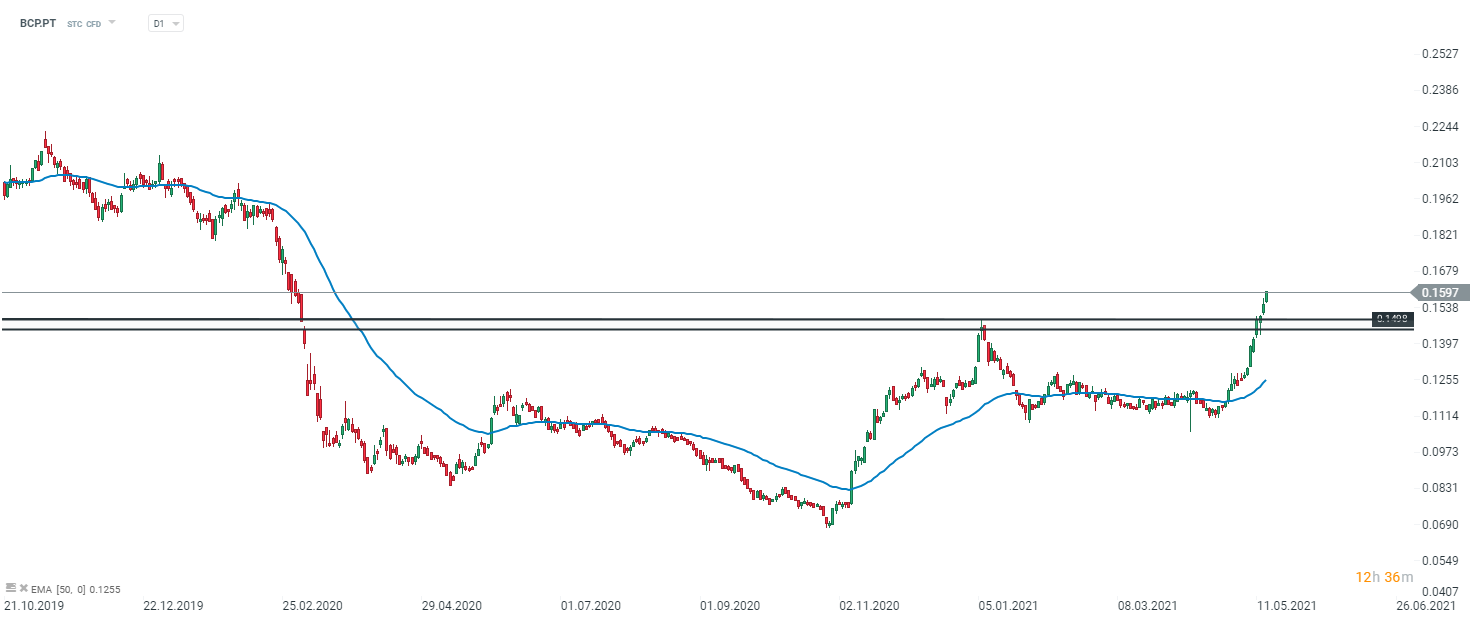
Task: Select the upper black horizontal support line
Action: [700, 319]
